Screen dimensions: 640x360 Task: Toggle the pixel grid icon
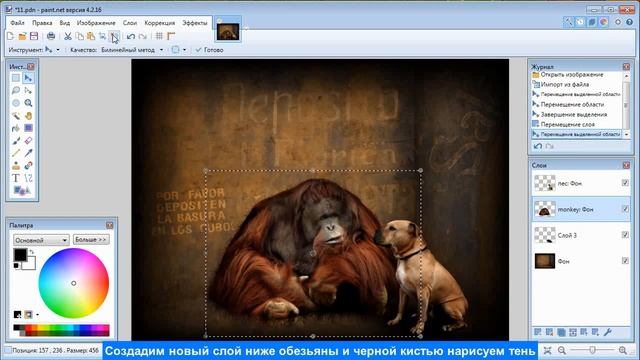pyautogui.click(x=159, y=36)
